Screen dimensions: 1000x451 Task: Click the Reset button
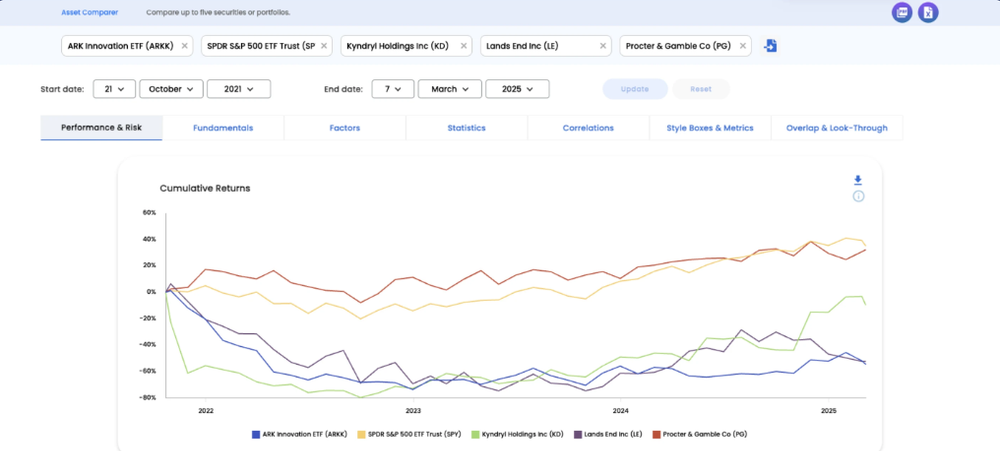701,89
